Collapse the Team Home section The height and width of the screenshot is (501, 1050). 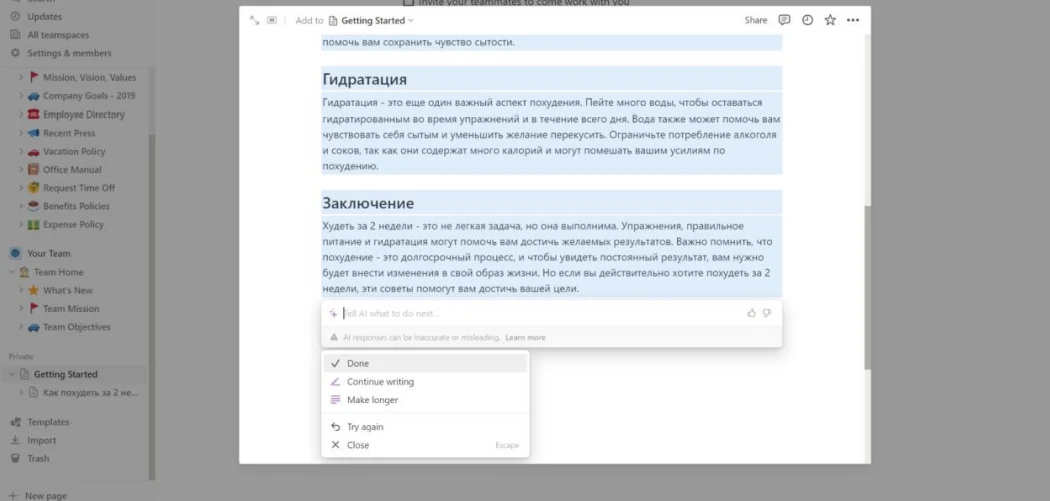click(x=11, y=272)
